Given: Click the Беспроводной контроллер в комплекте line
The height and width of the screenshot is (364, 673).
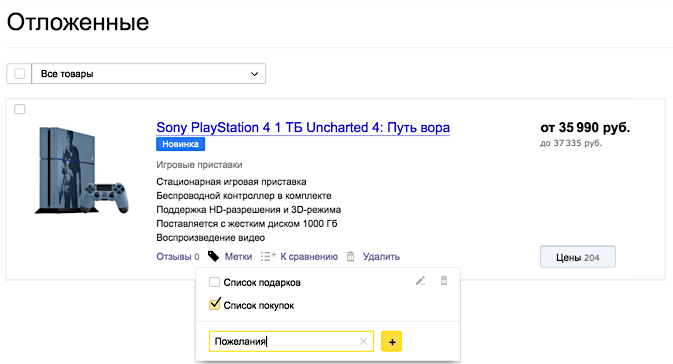Looking at the screenshot, I should pos(244,196).
